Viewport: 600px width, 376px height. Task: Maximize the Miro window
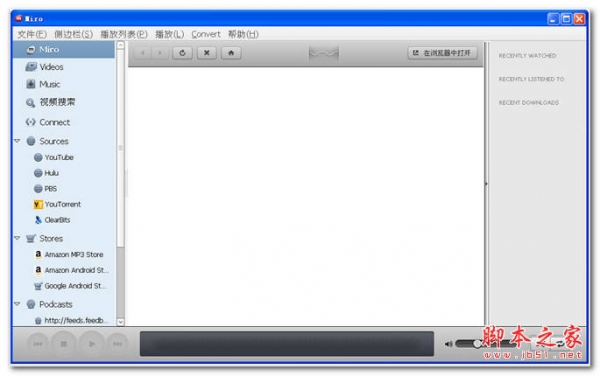566,18
